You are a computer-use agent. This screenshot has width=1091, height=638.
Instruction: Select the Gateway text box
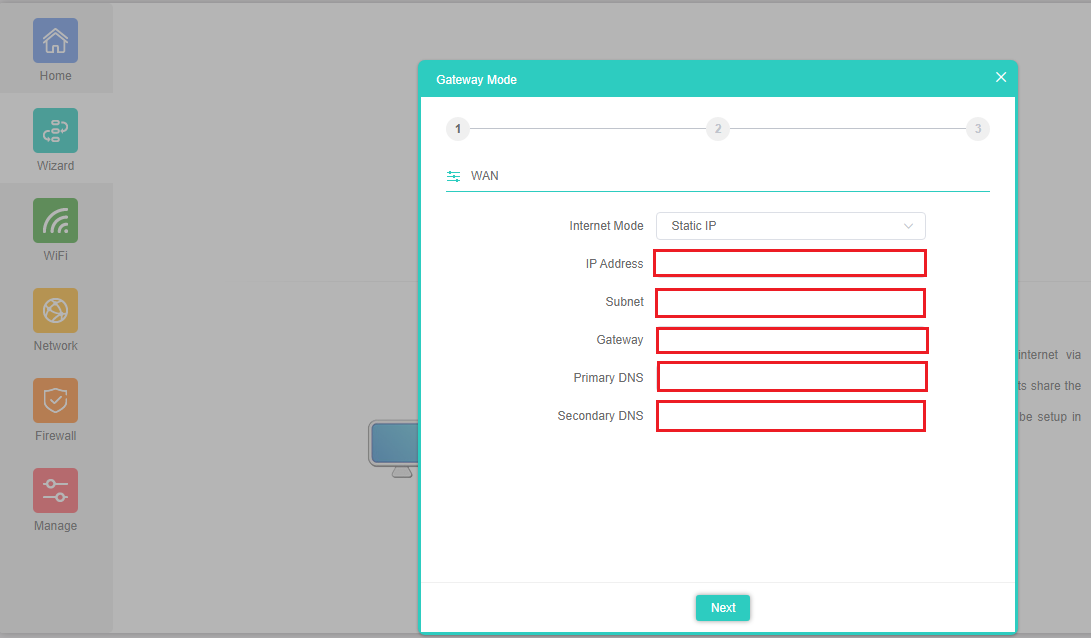point(792,340)
